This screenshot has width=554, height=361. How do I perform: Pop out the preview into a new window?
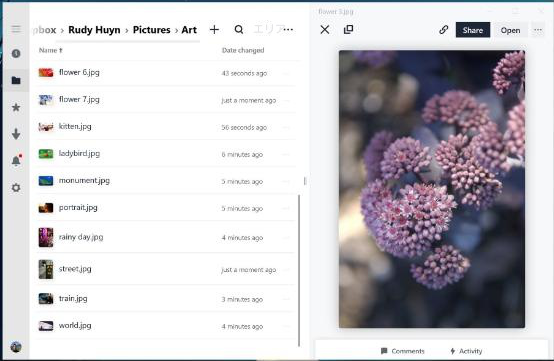(x=348, y=30)
